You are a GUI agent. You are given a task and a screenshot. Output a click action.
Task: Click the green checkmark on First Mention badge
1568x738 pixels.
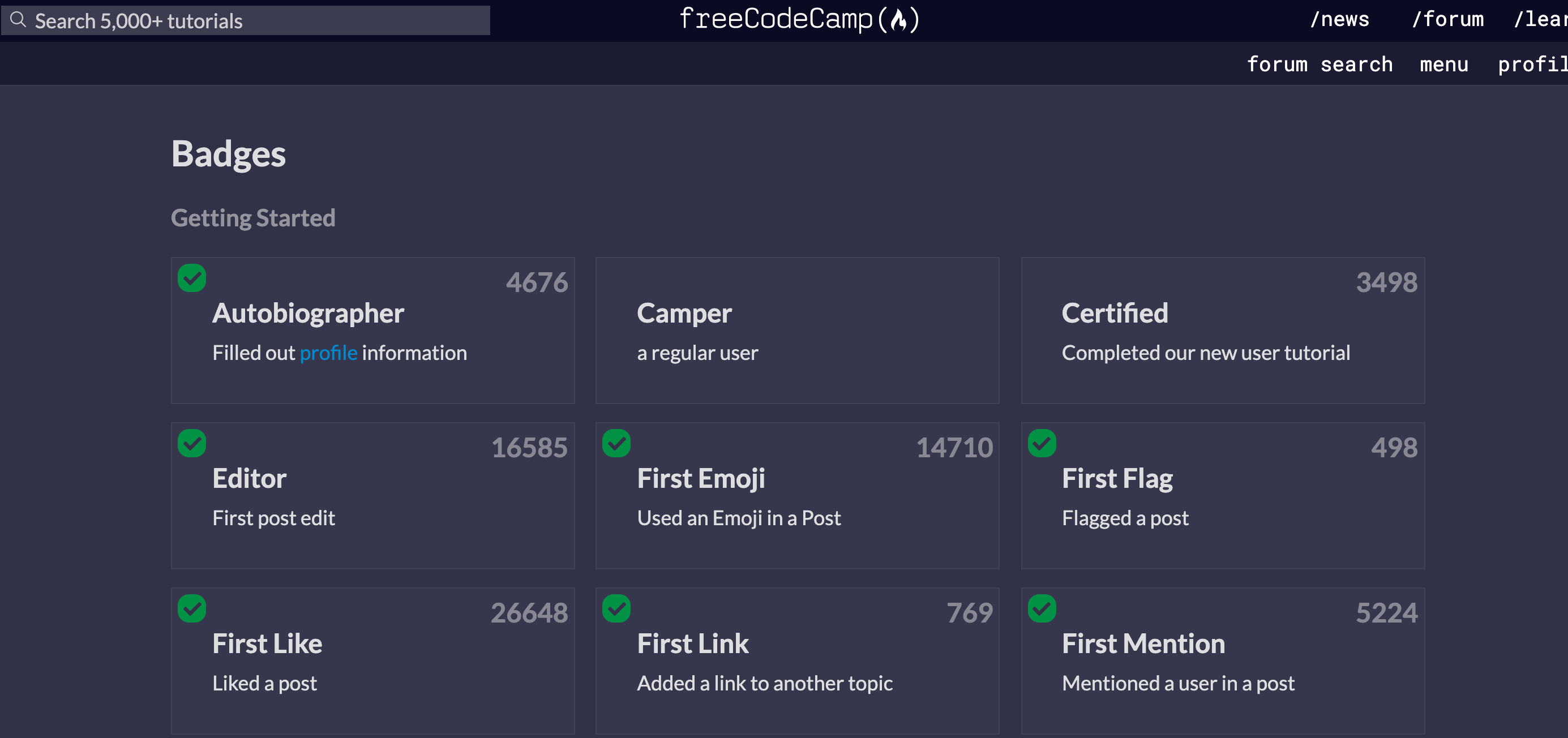(1041, 609)
